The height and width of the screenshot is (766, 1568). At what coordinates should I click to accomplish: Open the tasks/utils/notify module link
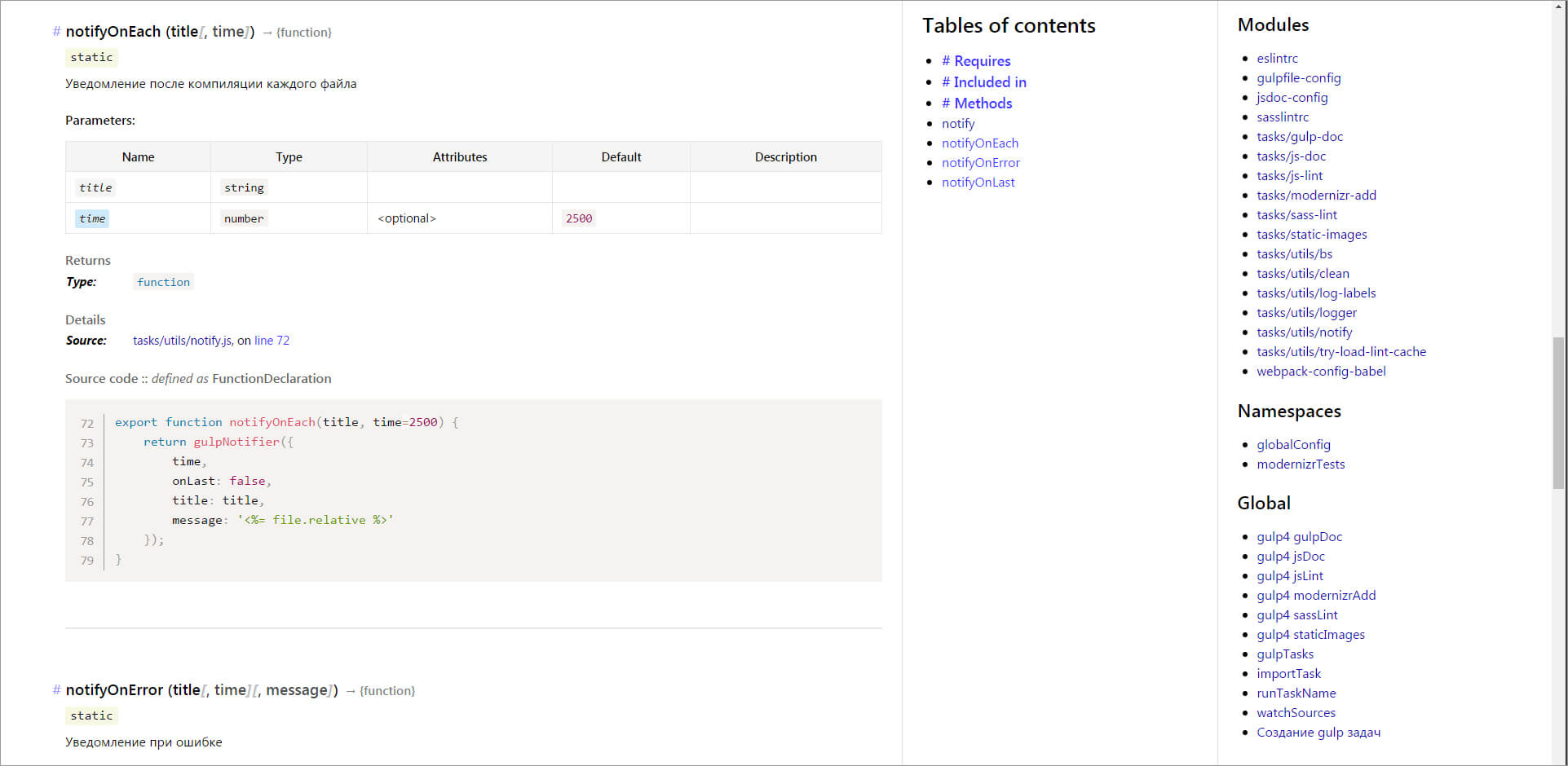coord(1305,332)
